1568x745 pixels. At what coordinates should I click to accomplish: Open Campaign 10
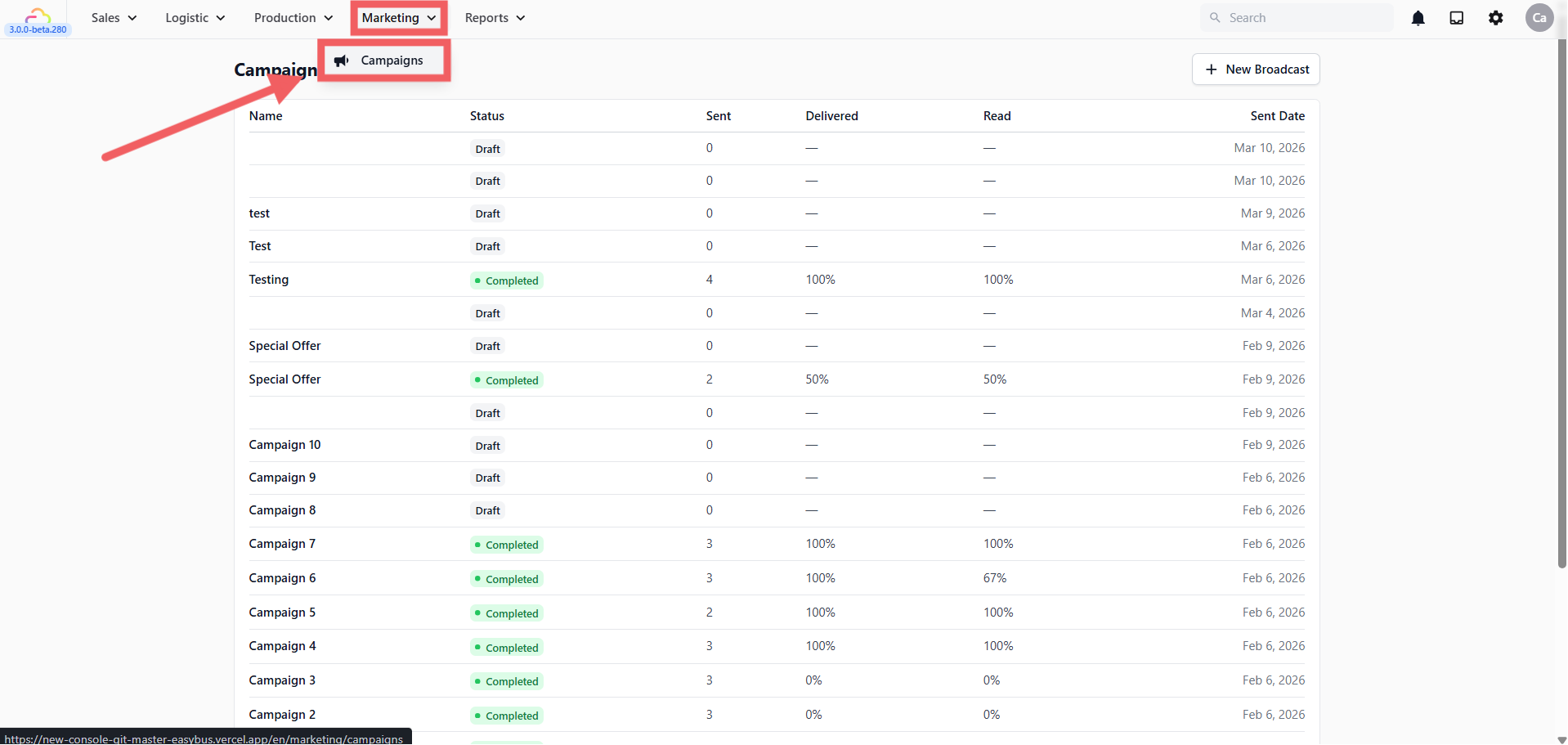777,445
